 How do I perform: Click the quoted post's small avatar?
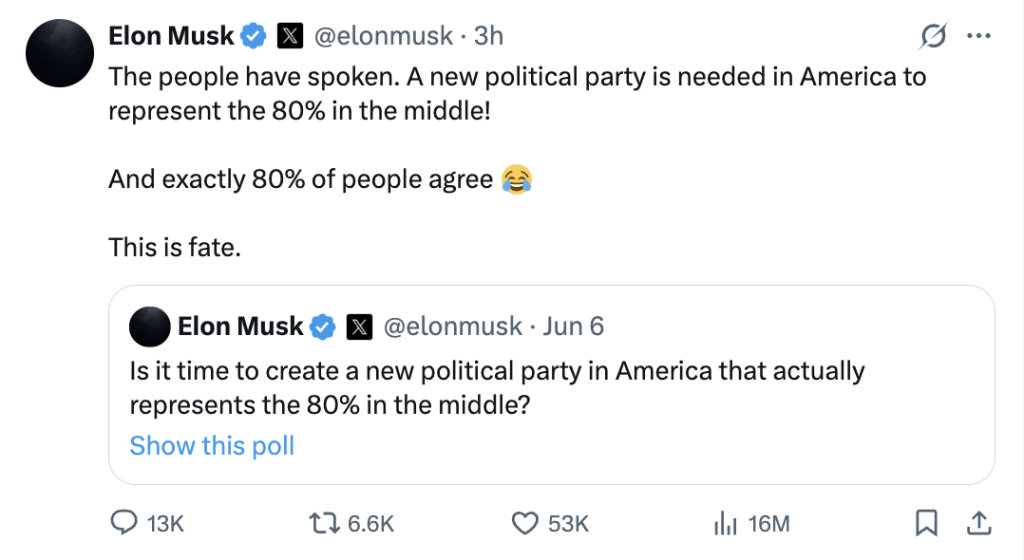click(x=149, y=326)
